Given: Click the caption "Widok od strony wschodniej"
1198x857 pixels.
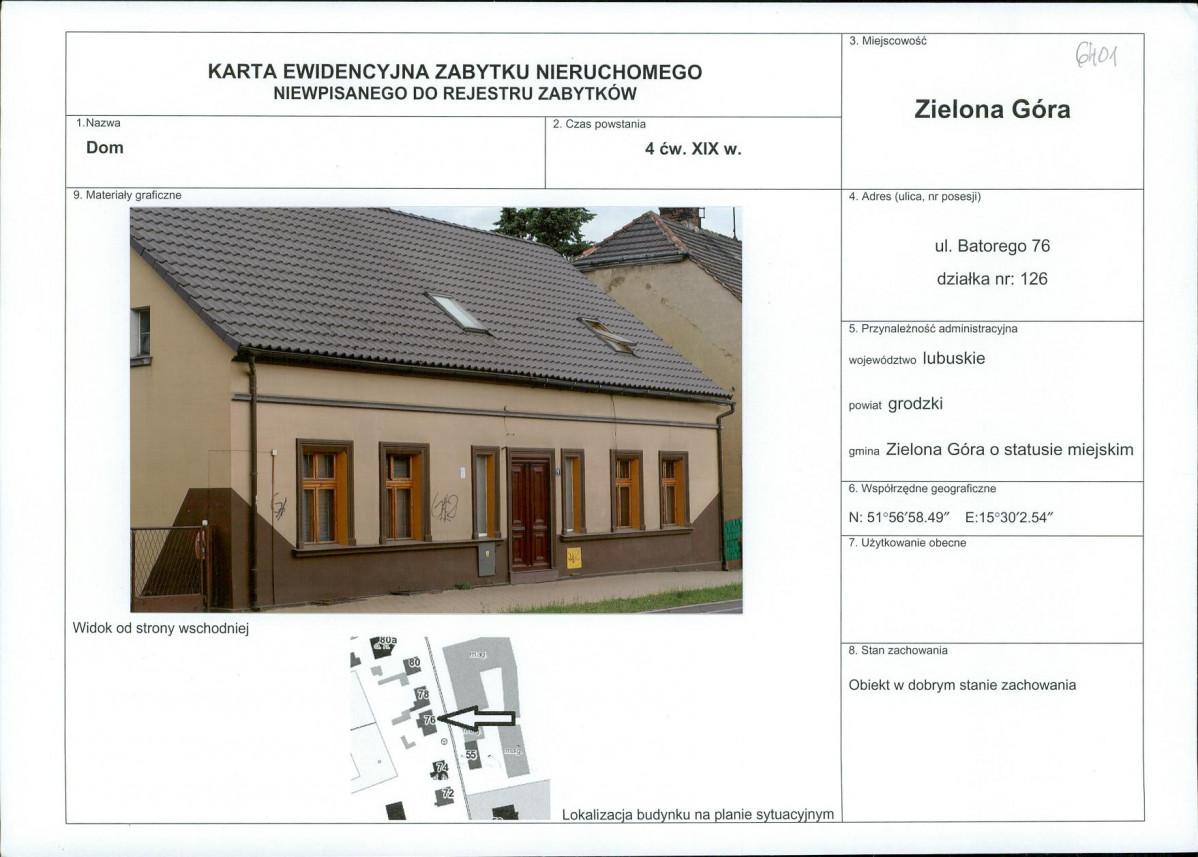Looking at the screenshot, I should 160,629.
